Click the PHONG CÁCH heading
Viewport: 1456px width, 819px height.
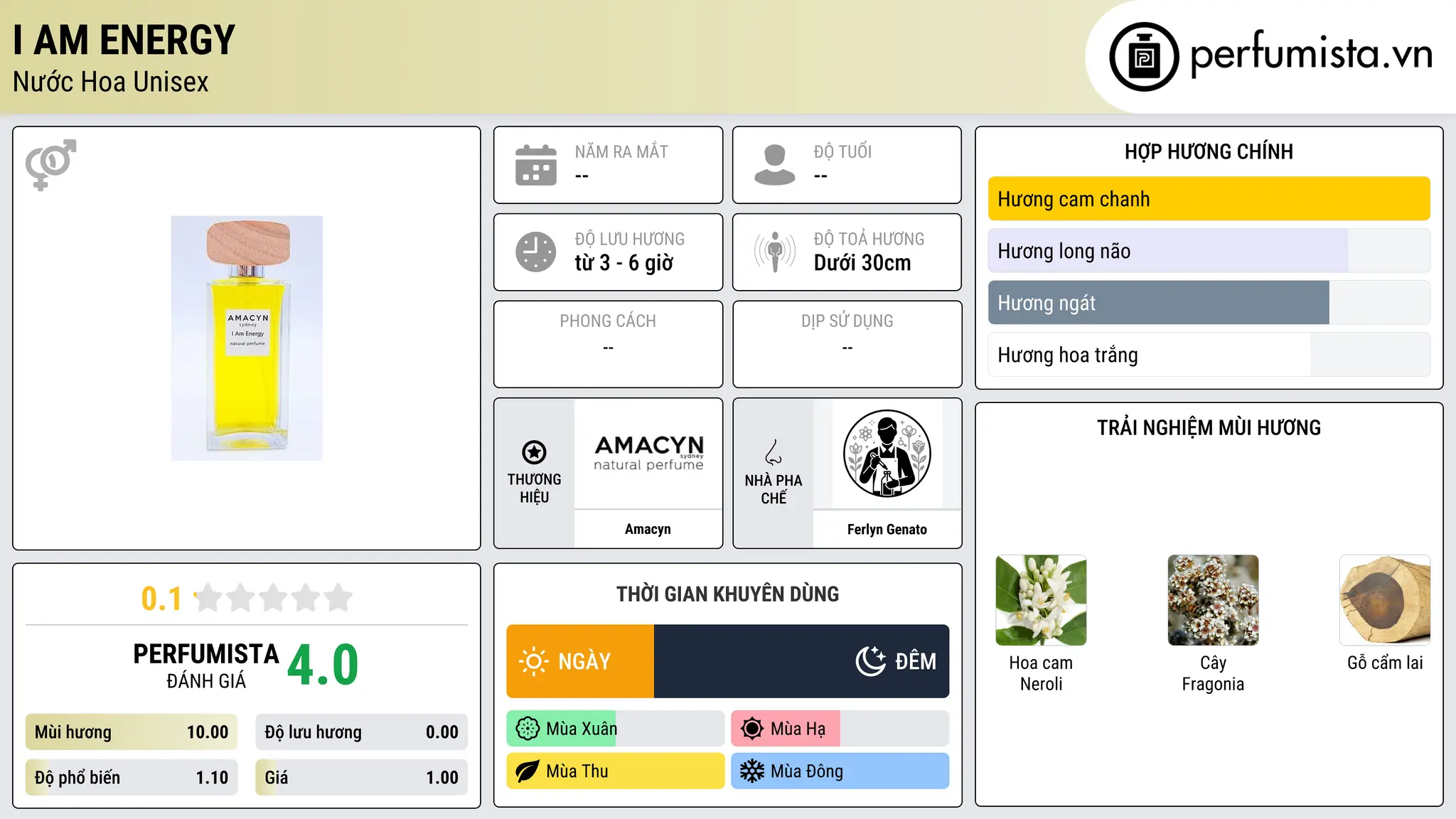tap(608, 321)
